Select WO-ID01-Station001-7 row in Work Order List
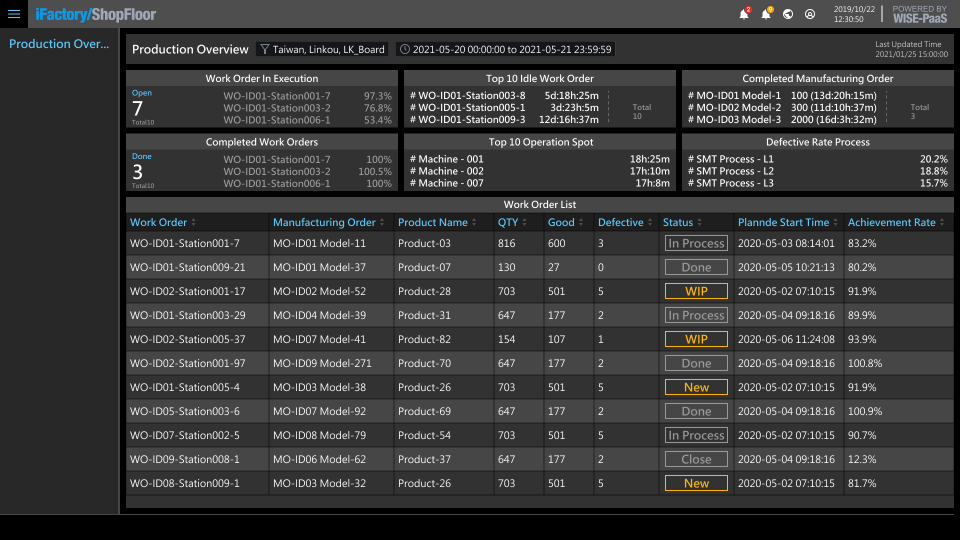The width and height of the screenshot is (960, 540). 185,243
